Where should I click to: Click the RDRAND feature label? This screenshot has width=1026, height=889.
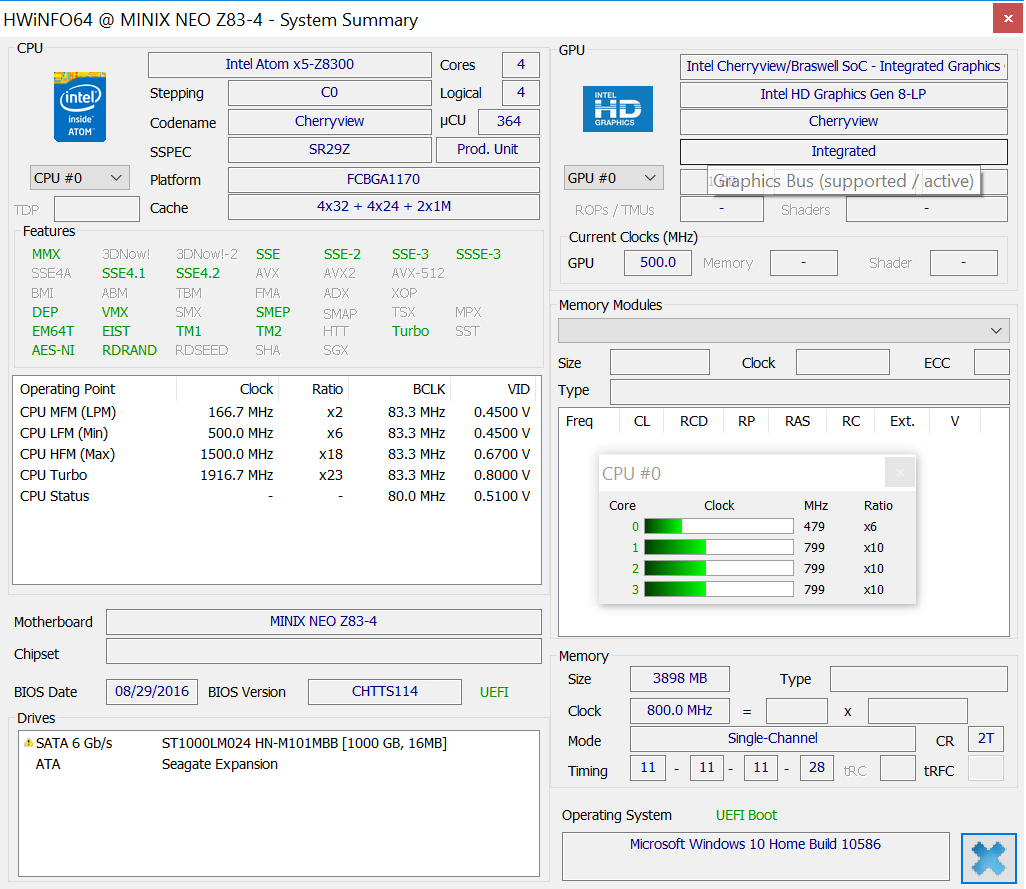(129, 350)
